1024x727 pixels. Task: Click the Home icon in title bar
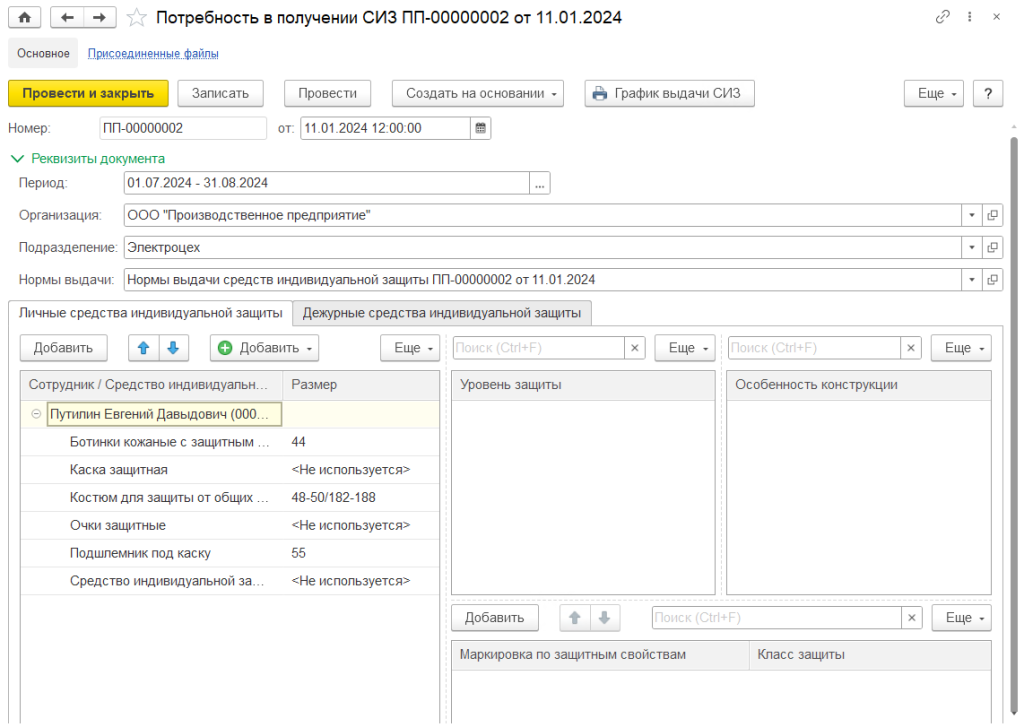pyautogui.click(x=24, y=17)
